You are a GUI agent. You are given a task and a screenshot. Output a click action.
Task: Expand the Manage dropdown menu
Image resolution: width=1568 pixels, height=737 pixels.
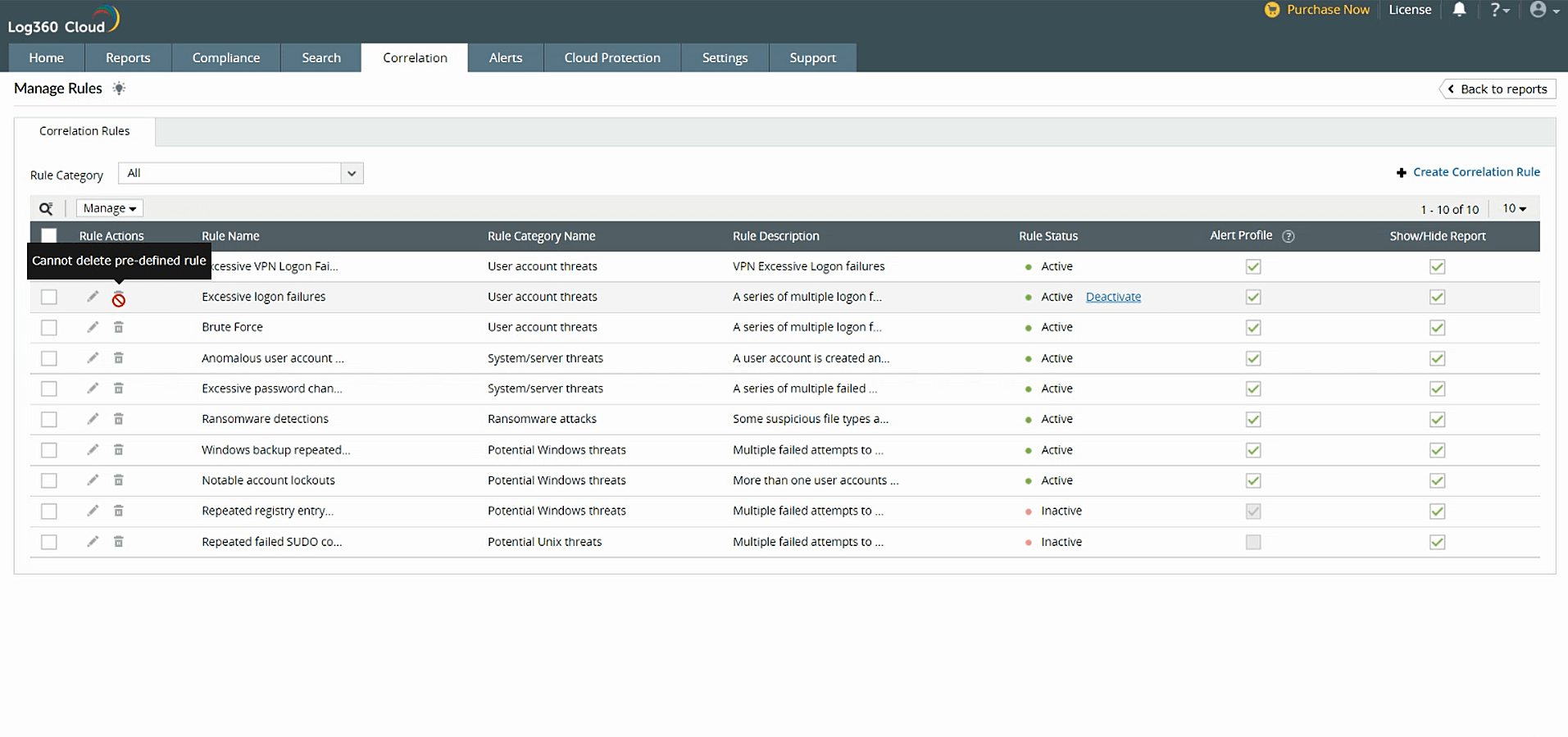(110, 208)
